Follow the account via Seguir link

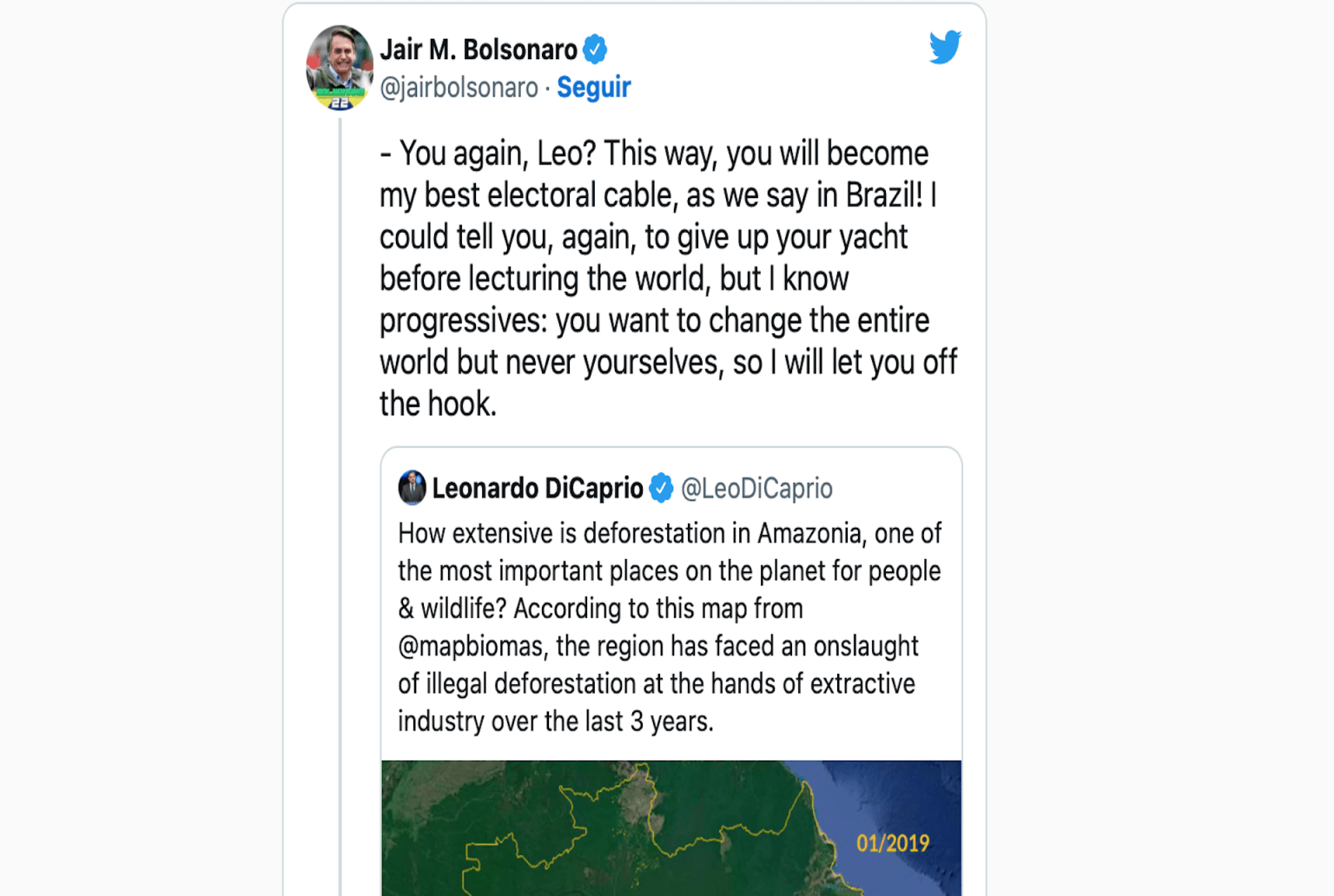(x=593, y=88)
